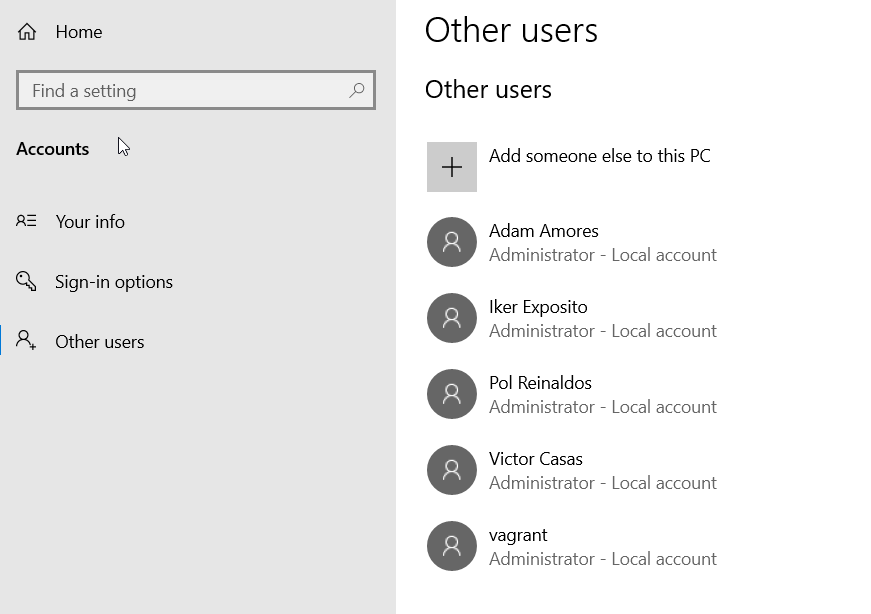Click the Sign-in options key icon
Screen dimensions: 871x614
click(27, 281)
